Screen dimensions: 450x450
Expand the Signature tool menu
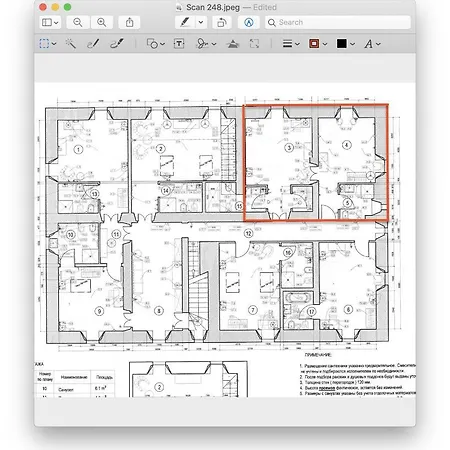pyautogui.click(x=206, y=44)
